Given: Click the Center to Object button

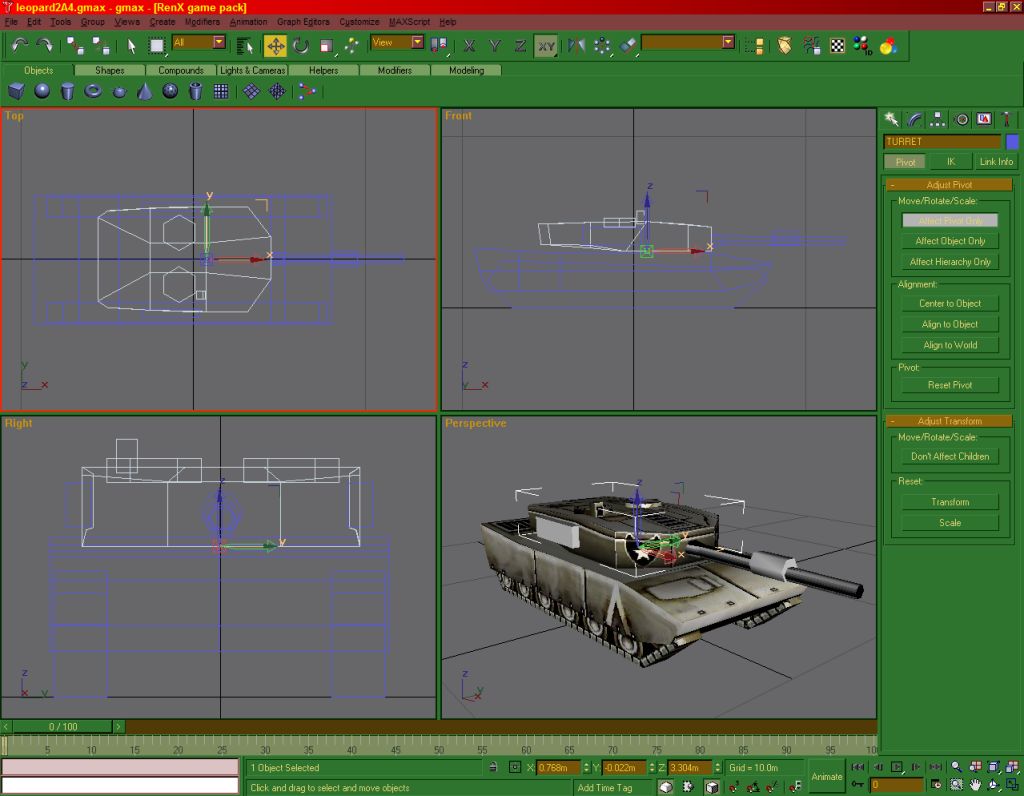Looking at the screenshot, I should point(949,303).
